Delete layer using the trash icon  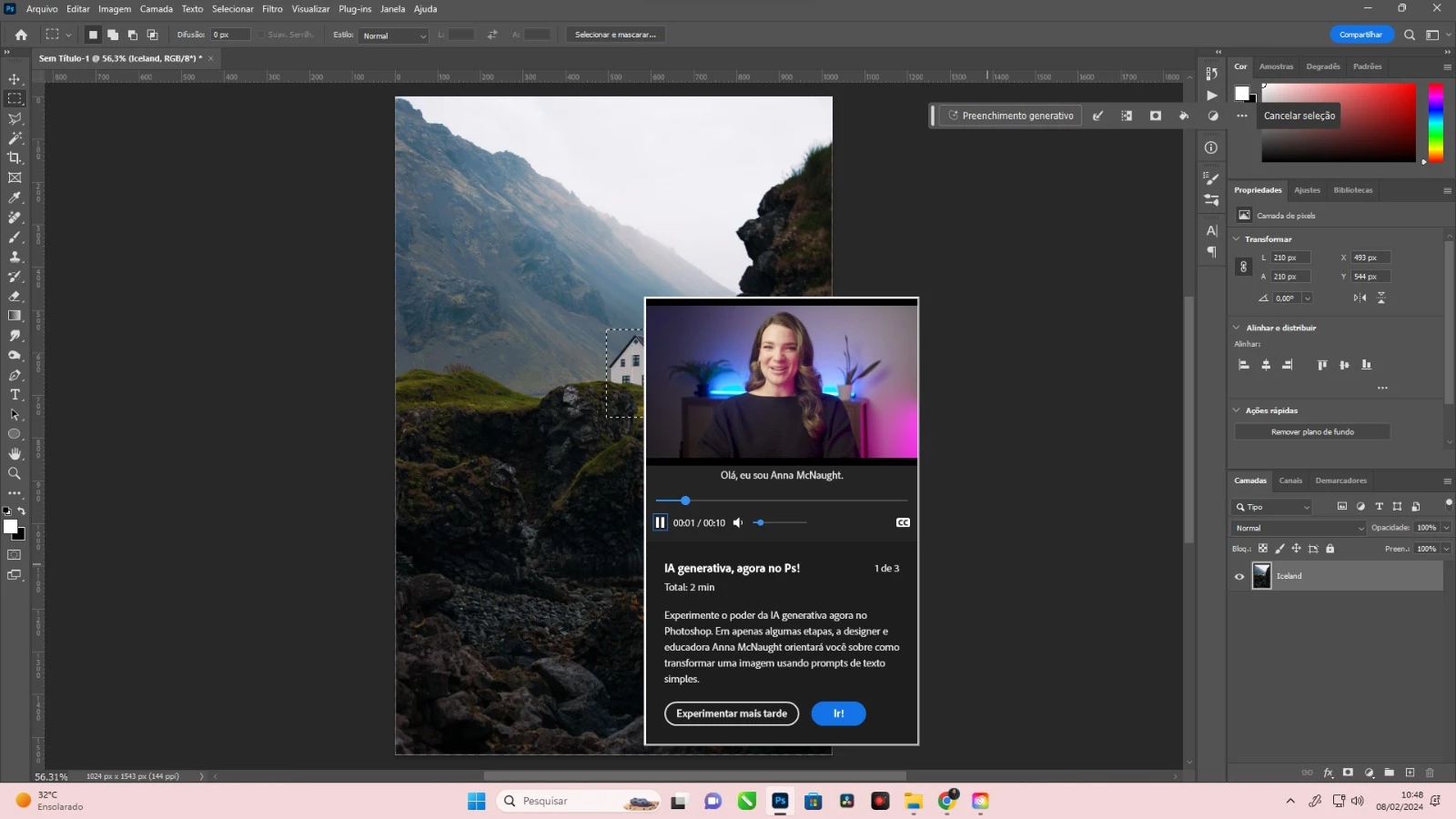click(1430, 773)
